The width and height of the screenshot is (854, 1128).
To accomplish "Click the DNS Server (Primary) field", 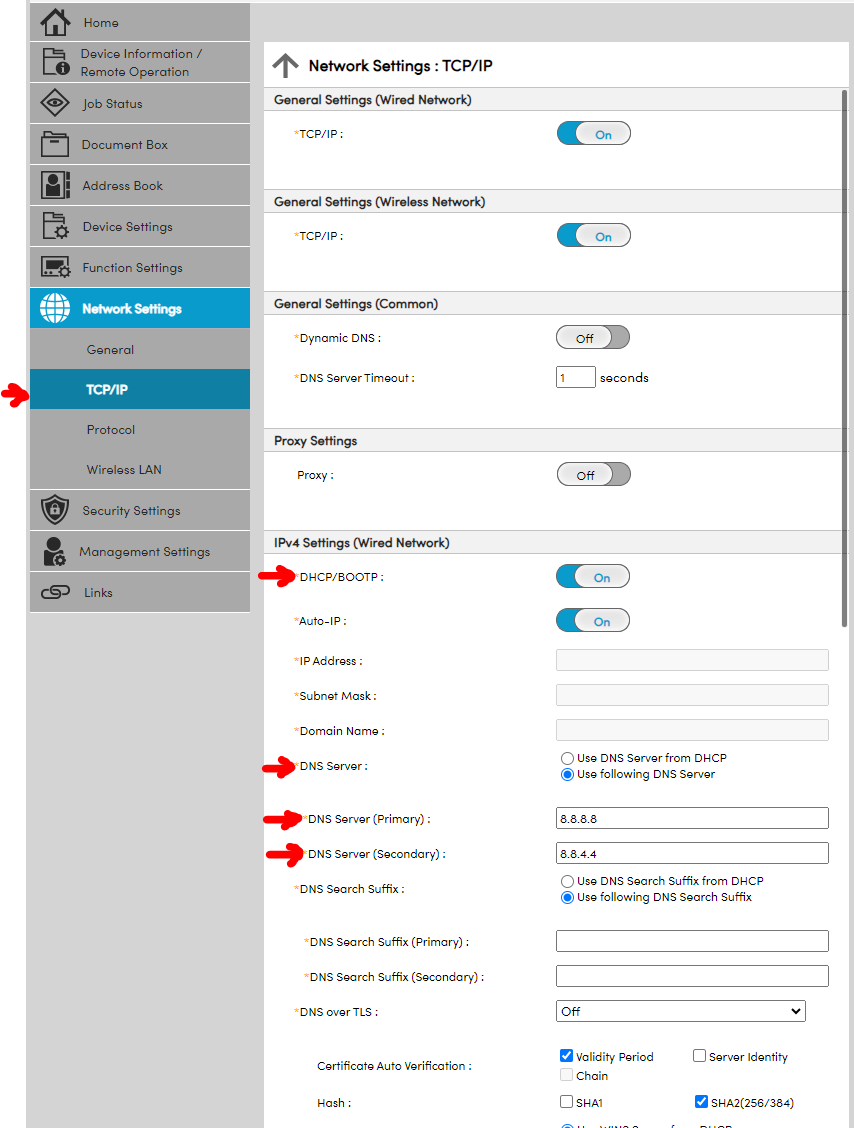I will click(692, 818).
